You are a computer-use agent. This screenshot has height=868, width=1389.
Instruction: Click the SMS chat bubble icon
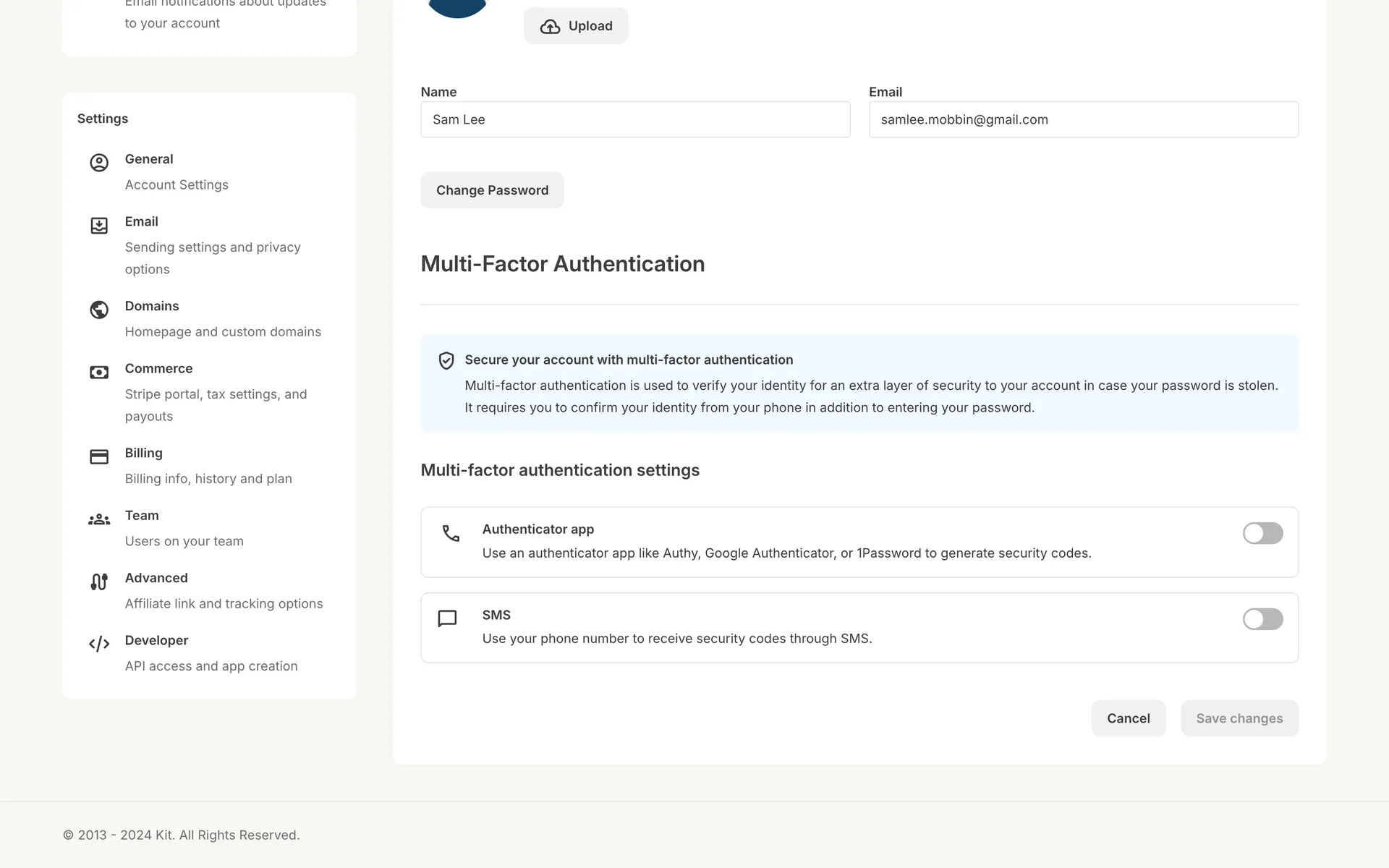point(447,618)
